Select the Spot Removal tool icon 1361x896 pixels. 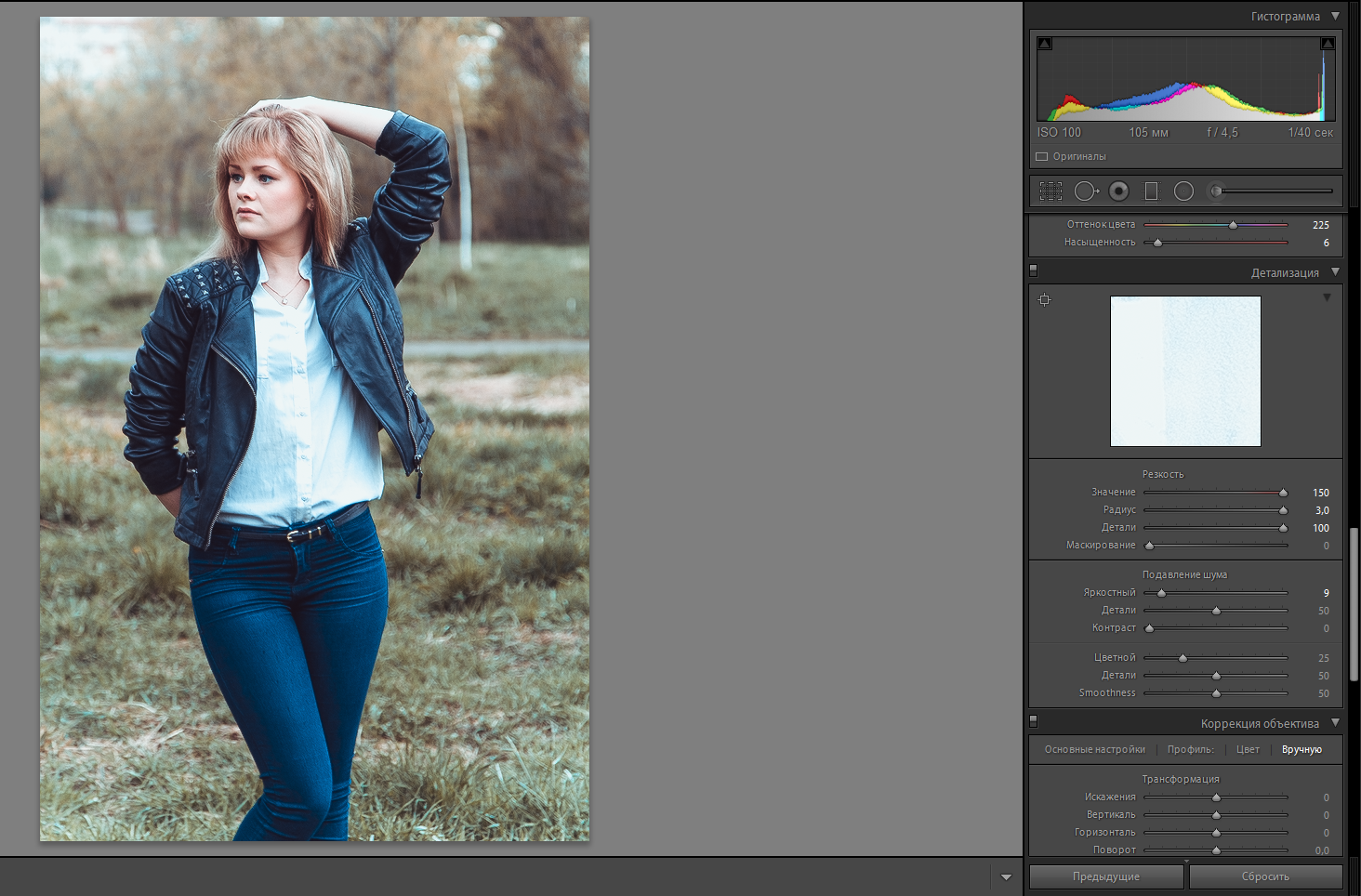coord(1086,191)
